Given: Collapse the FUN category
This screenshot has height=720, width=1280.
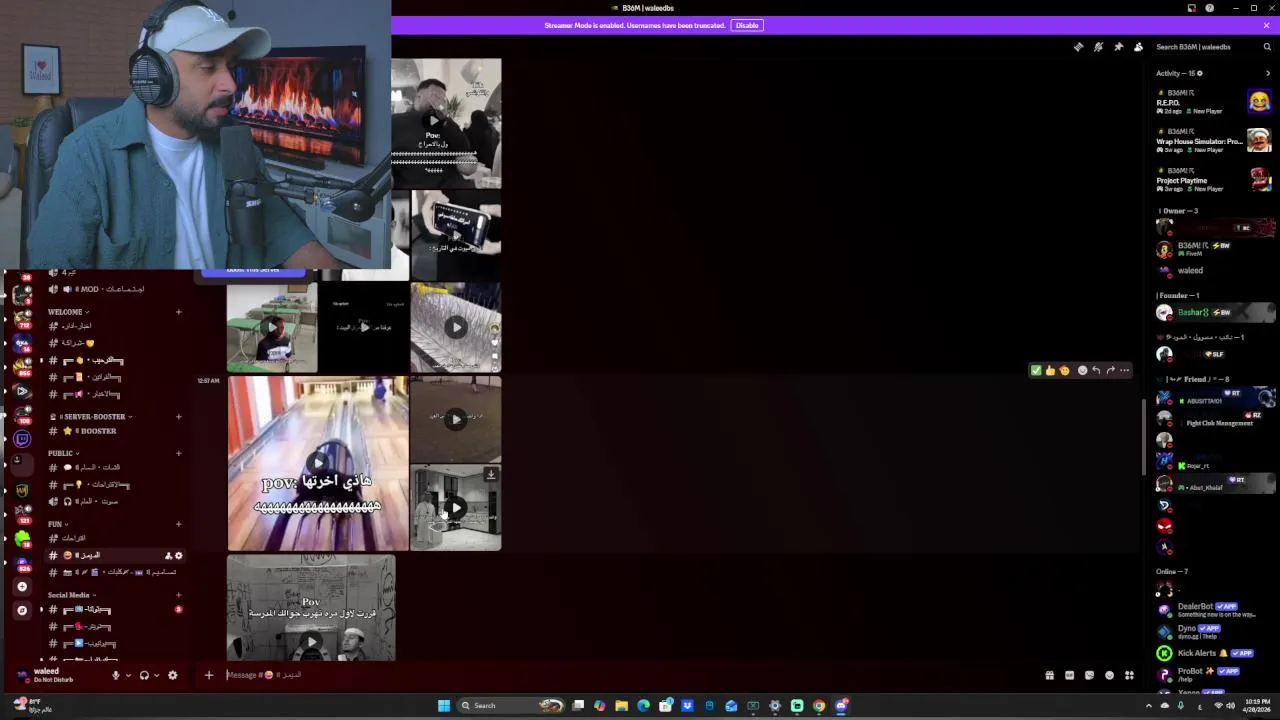Looking at the screenshot, I should click(x=57, y=524).
